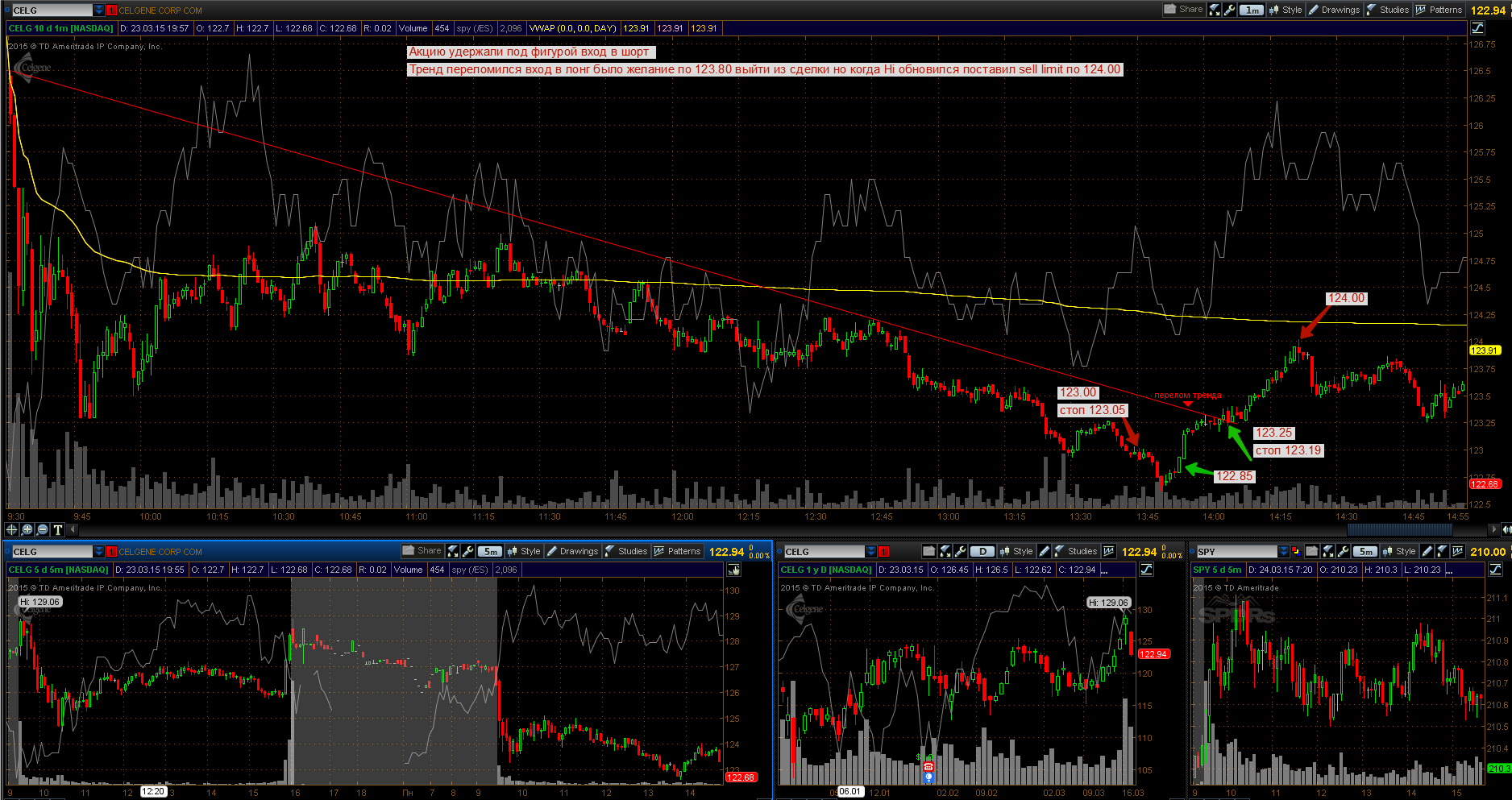The width and height of the screenshot is (1512, 800).
Task: Select the text note T tool
Action: point(57,529)
